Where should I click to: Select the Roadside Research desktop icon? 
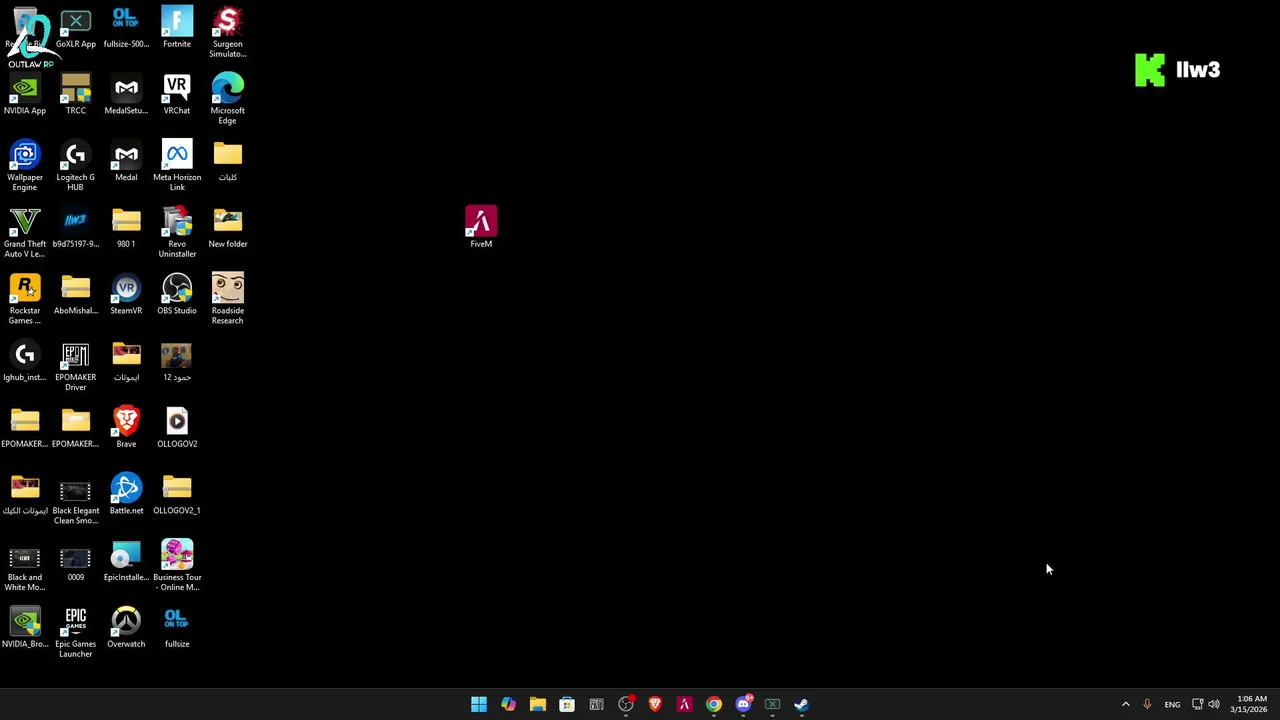click(227, 299)
